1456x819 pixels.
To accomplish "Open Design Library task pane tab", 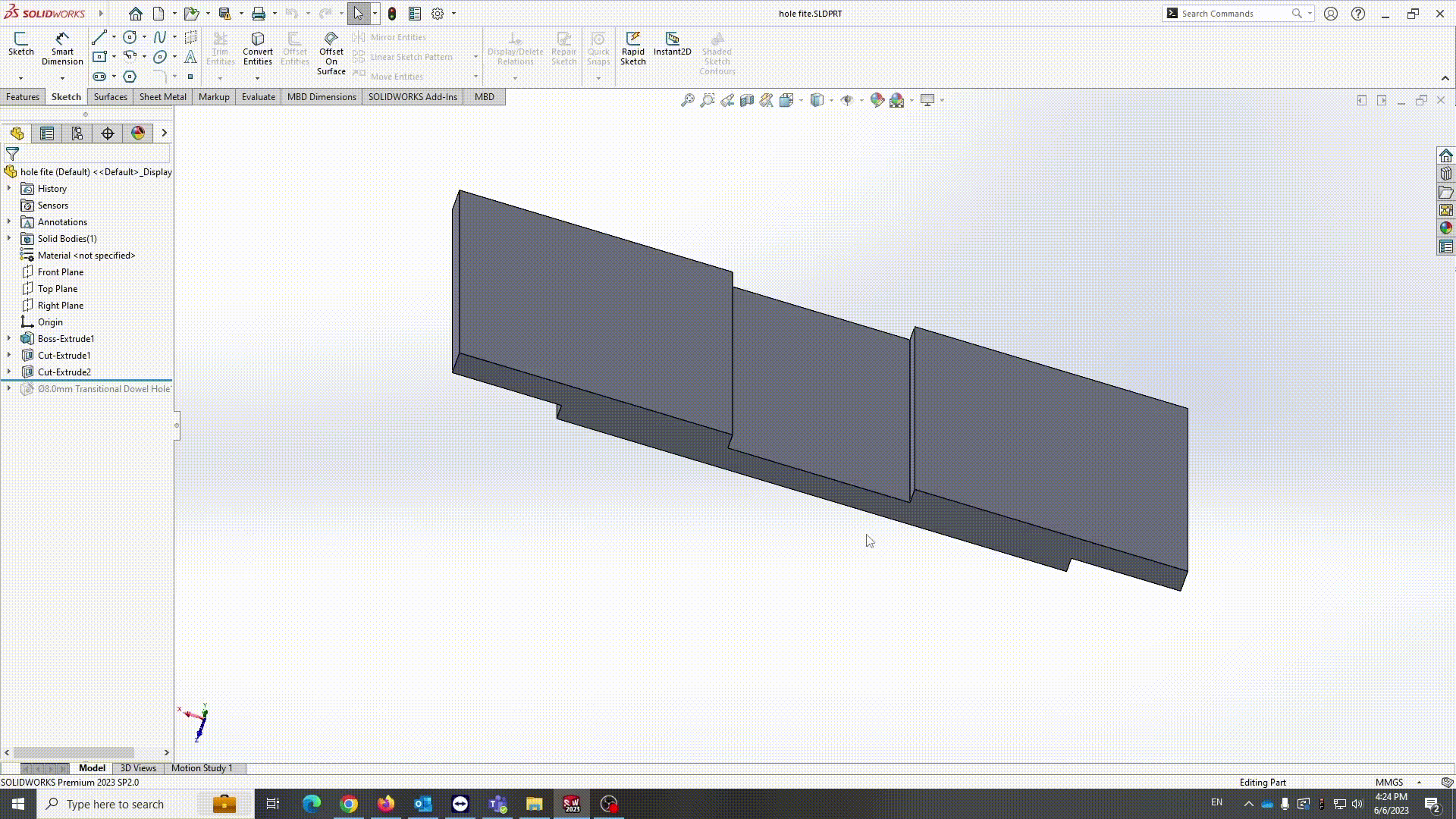I will tap(1446, 174).
